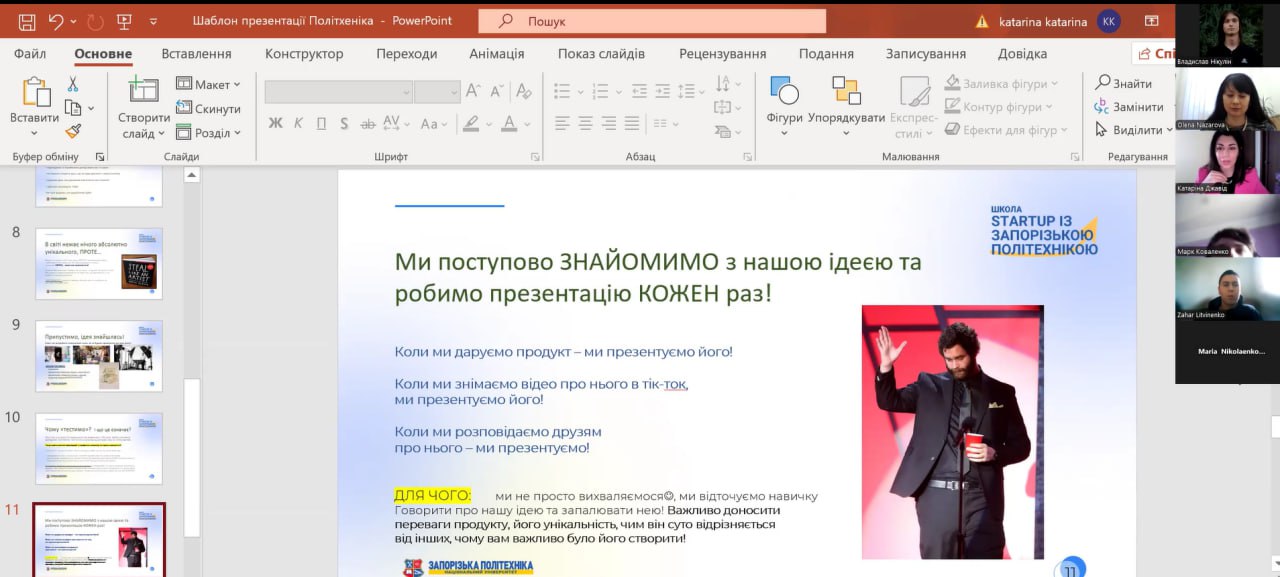Screen dimensions: 1280x577
Task: Click the Undo arrow icon
Action: tap(56, 21)
